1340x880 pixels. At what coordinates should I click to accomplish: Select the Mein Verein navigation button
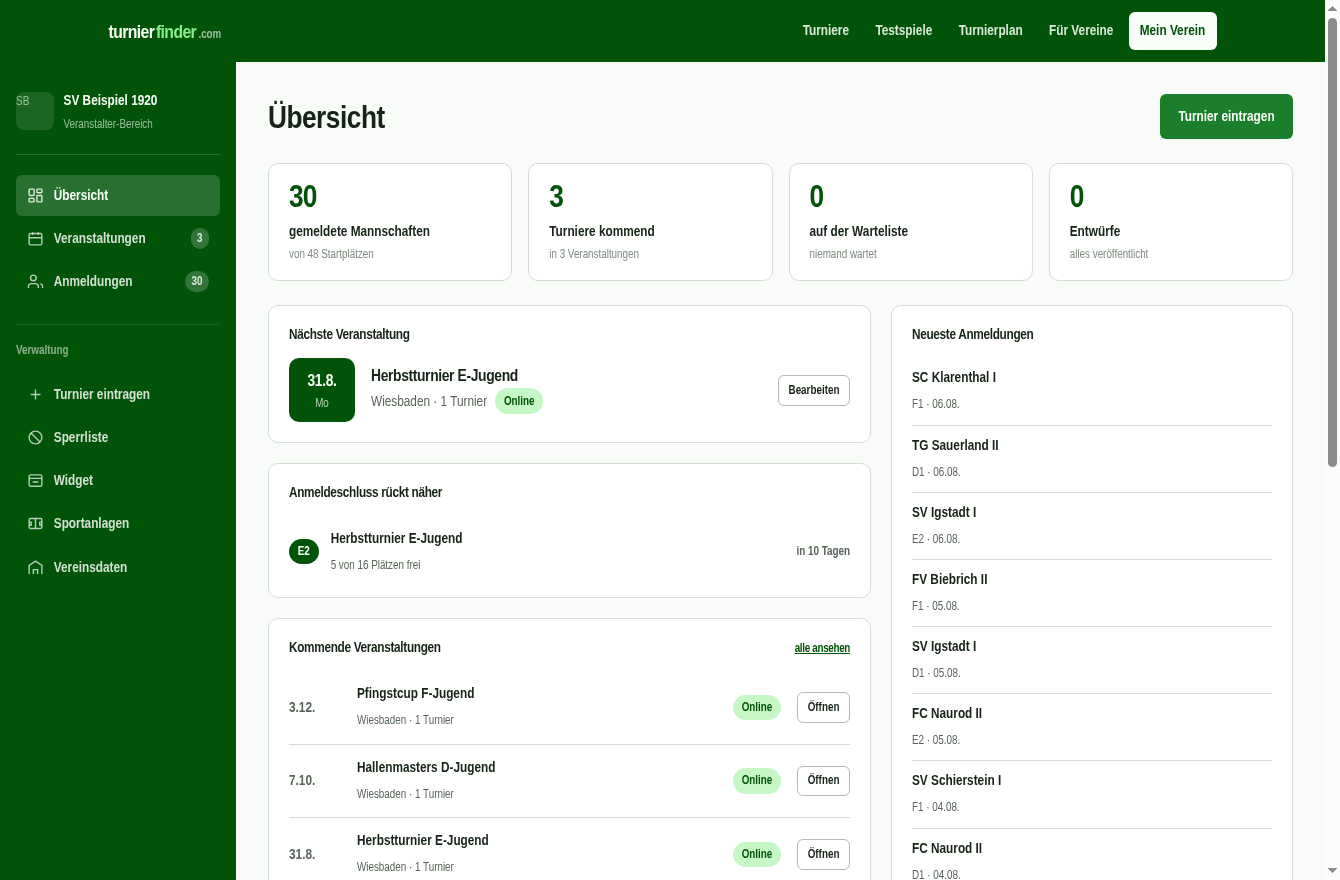coord(1172,31)
